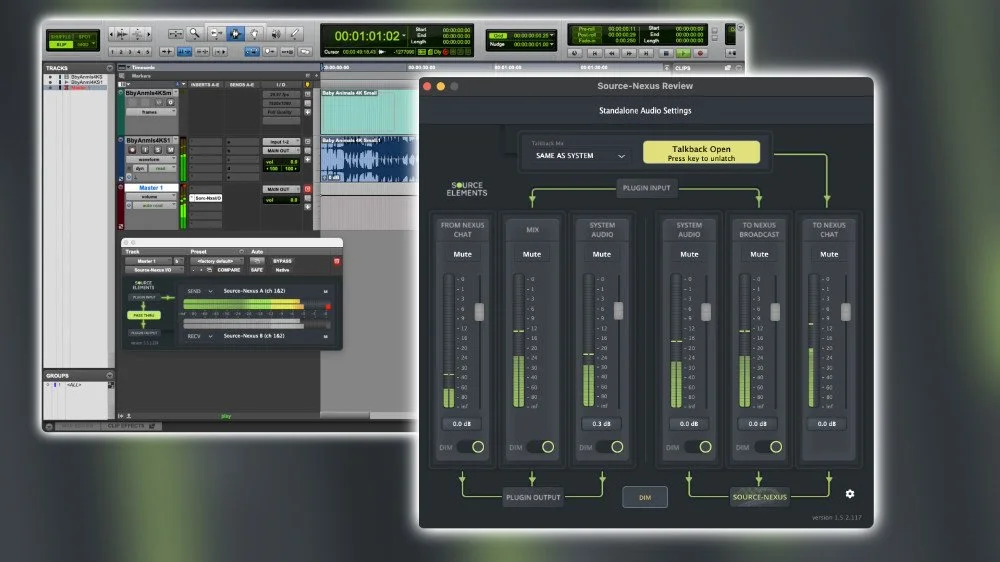Toggle the SLIP edit mode button
The height and width of the screenshot is (562, 1000).
click(61, 45)
